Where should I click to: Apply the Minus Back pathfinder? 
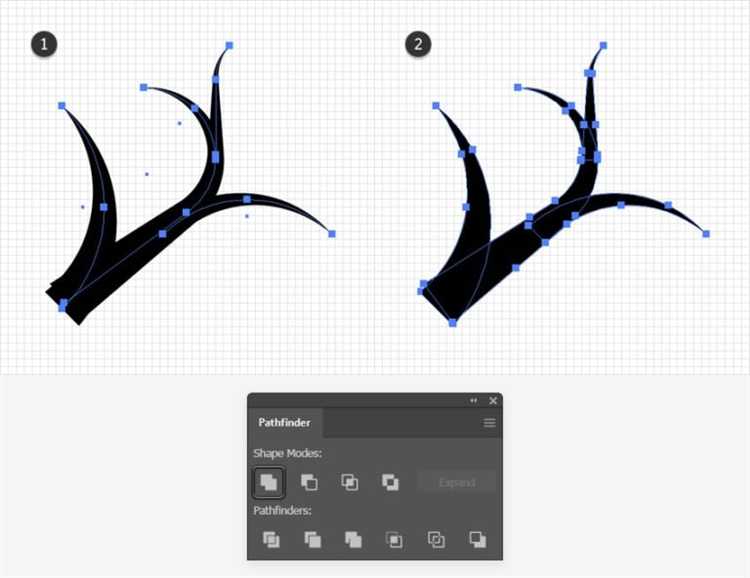pyautogui.click(x=477, y=539)
